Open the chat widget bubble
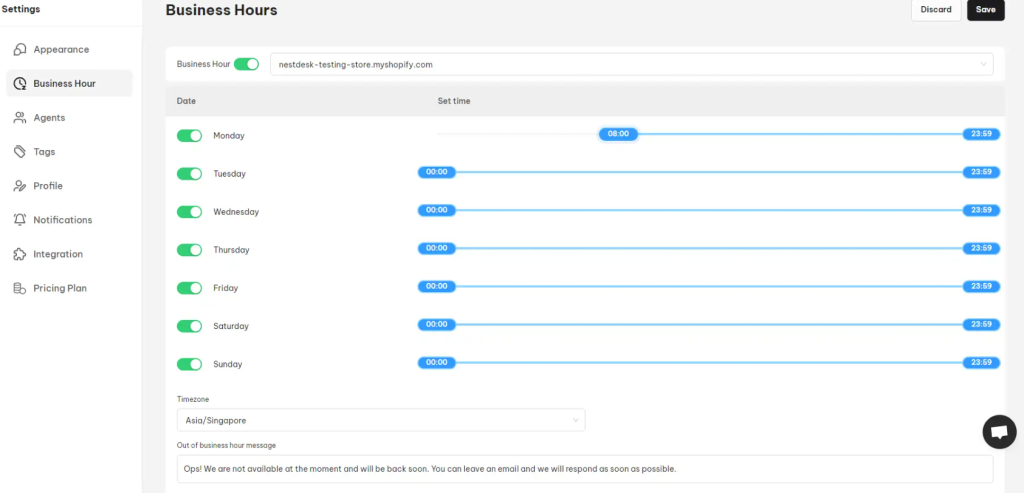This screenshot has width=1024, height=493. coord(999,432)
